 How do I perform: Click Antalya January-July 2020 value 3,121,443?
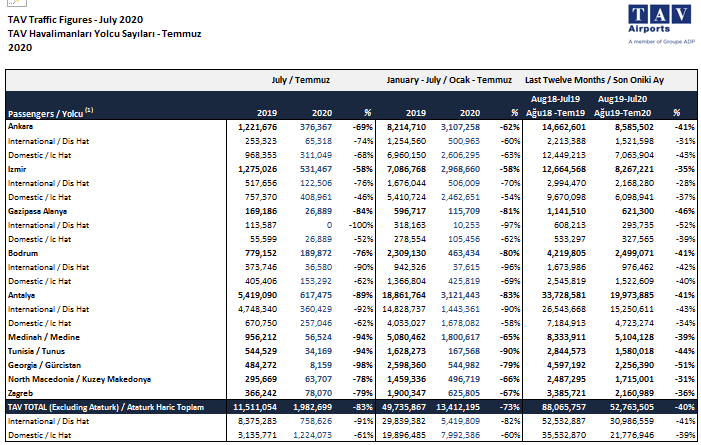pos(460,295)
